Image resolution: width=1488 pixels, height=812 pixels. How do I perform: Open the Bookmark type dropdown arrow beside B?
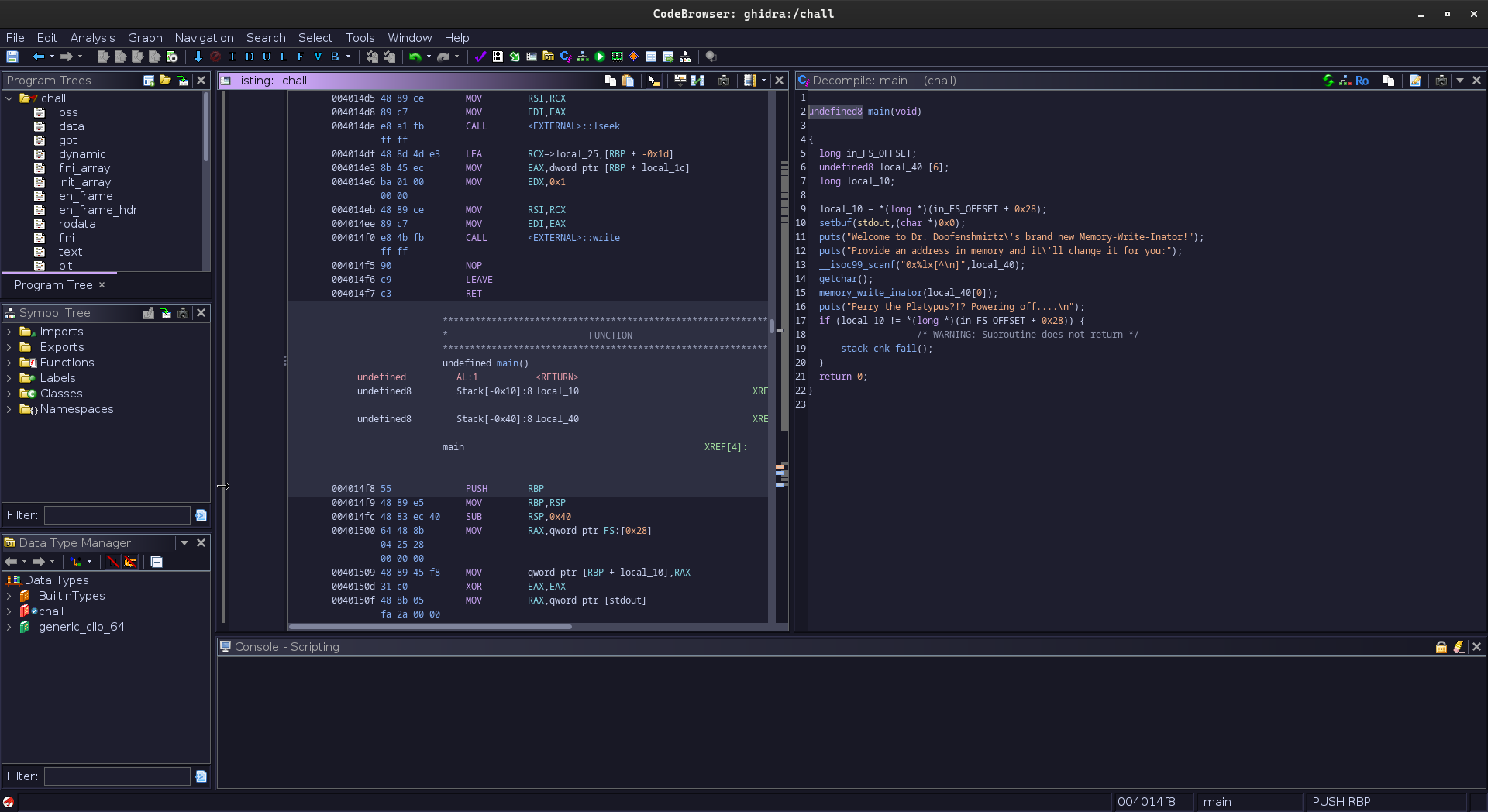(x=348, y=57)
